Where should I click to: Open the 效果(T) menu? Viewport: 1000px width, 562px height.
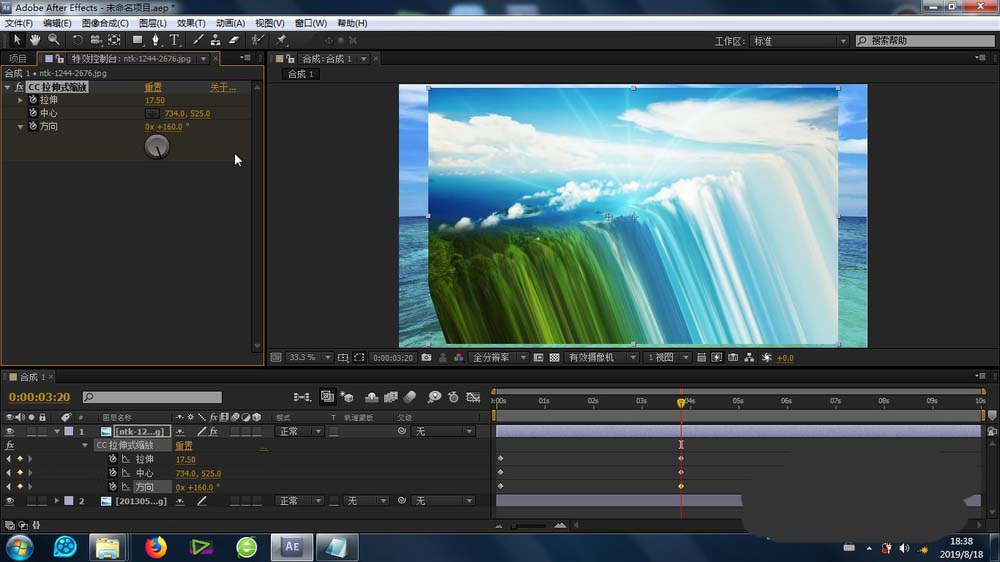tap(190, 23)
